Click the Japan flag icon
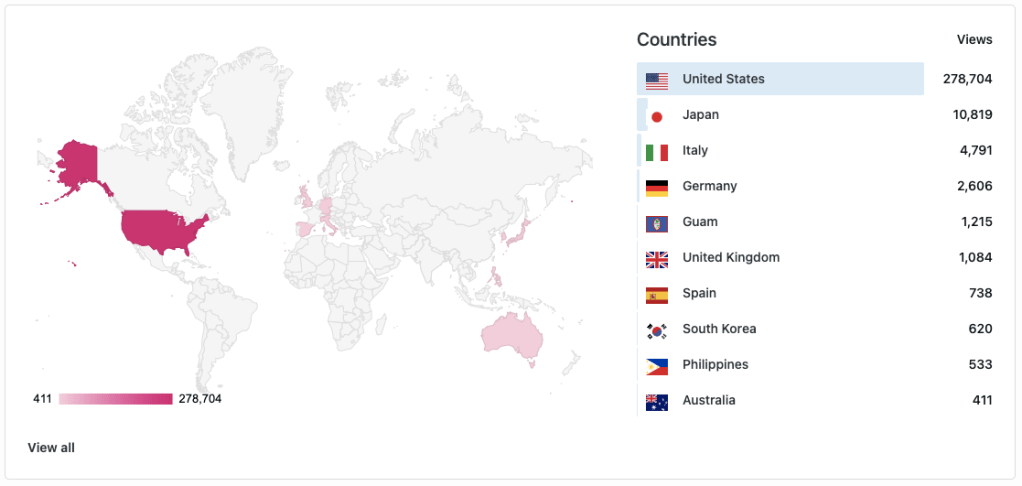Viewport: 1022px width, 486px height. pyautogui.click(x=657, y=116)
